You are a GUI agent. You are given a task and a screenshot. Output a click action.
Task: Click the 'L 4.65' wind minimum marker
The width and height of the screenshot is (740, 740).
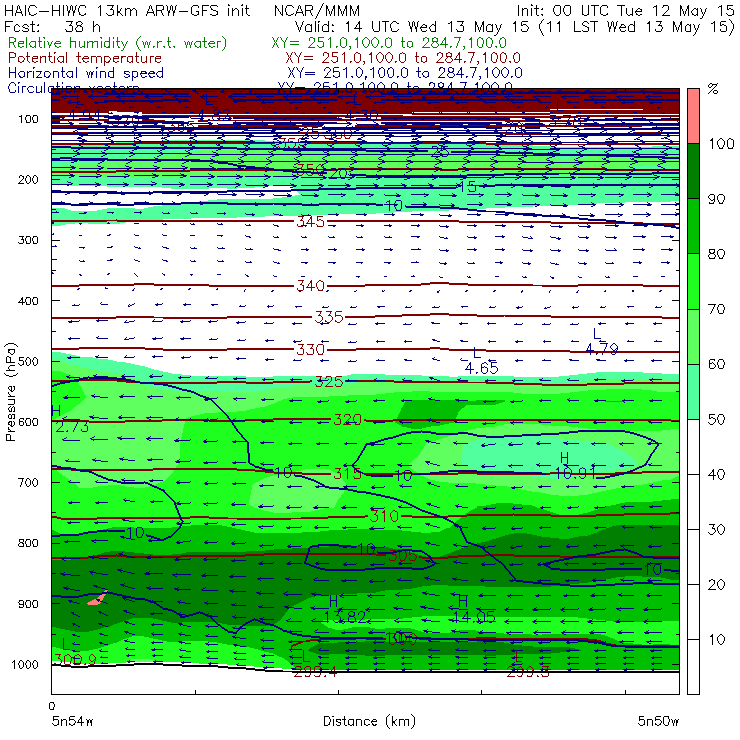point(481,361)
